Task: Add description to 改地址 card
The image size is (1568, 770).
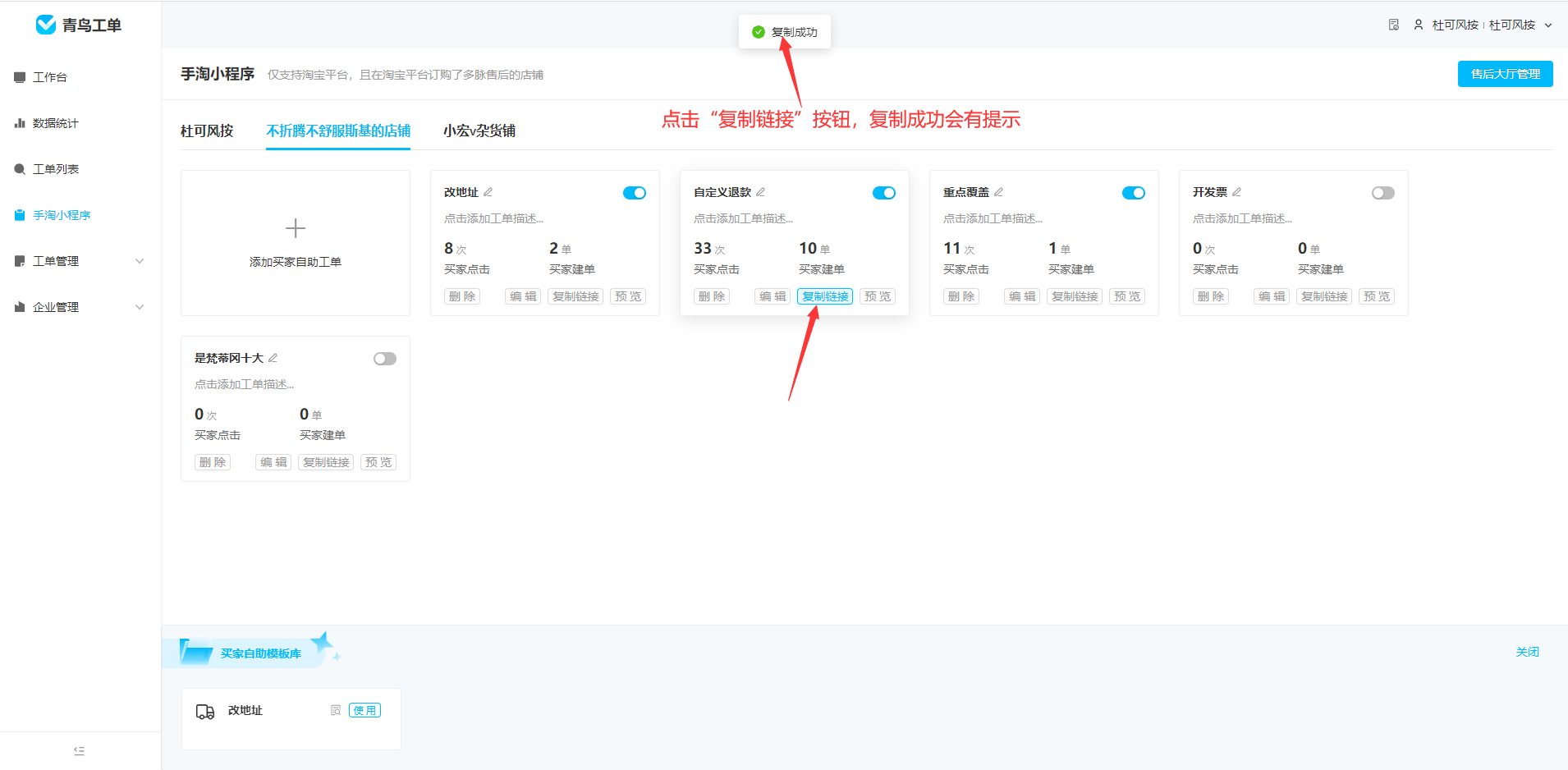Action: (x=493, y=218)
